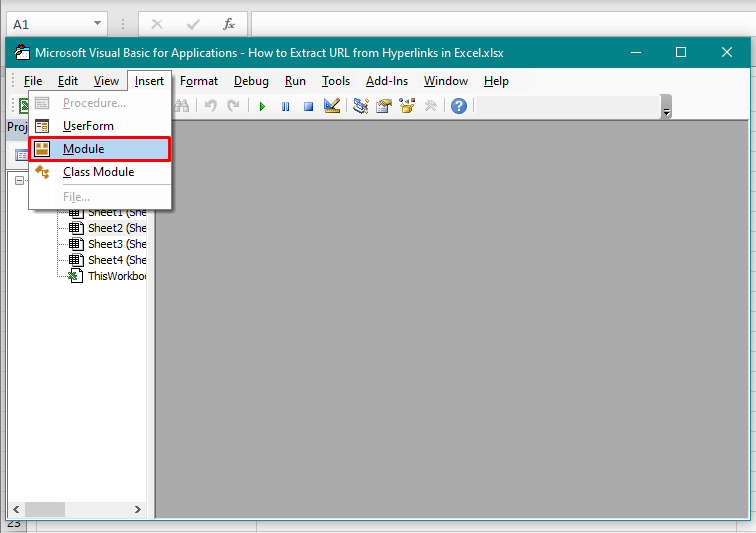Close the Visual Basic window
The height and width of the screenshot is (533, 756).
point(727,52)
